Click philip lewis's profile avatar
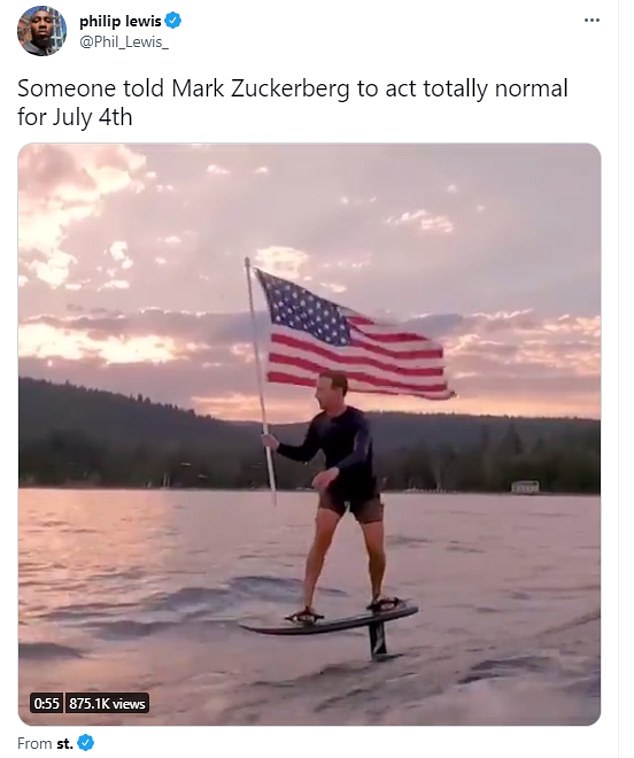The height and width of the screenshot is (758, 634). click(x=42, y=30)
